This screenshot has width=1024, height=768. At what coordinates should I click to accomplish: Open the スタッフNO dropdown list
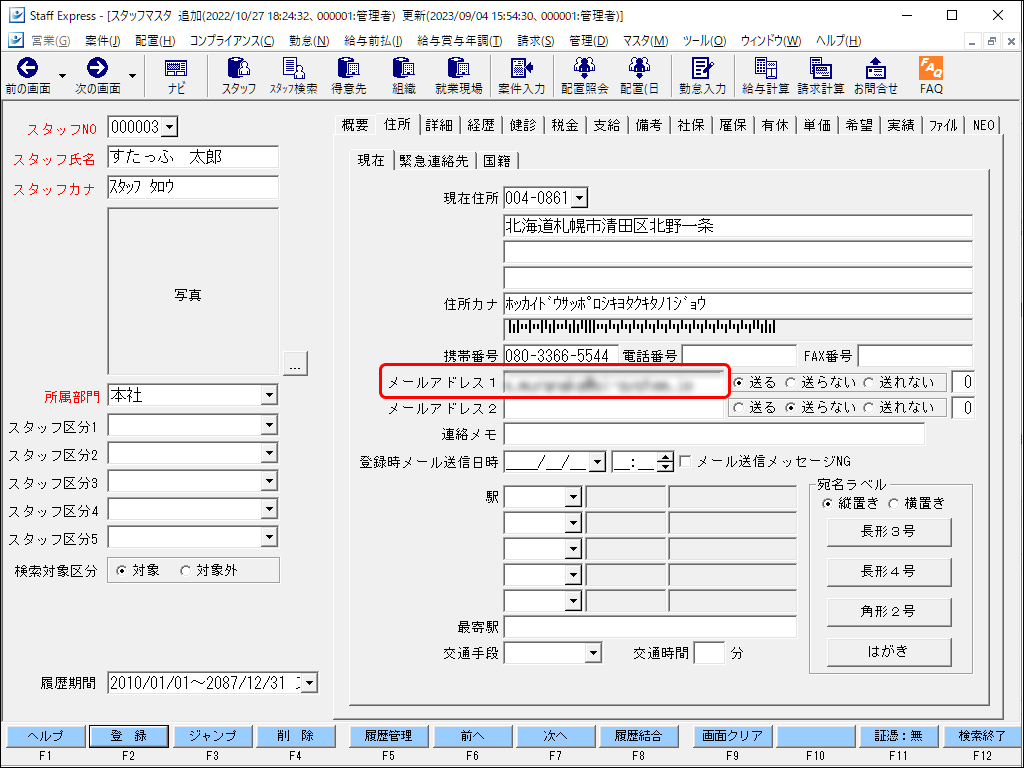[168, 127]
